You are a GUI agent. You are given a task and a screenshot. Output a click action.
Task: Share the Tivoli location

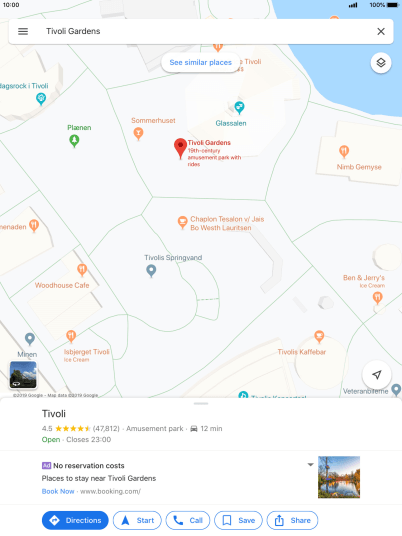pyautogui.click(x=292, y=520)
